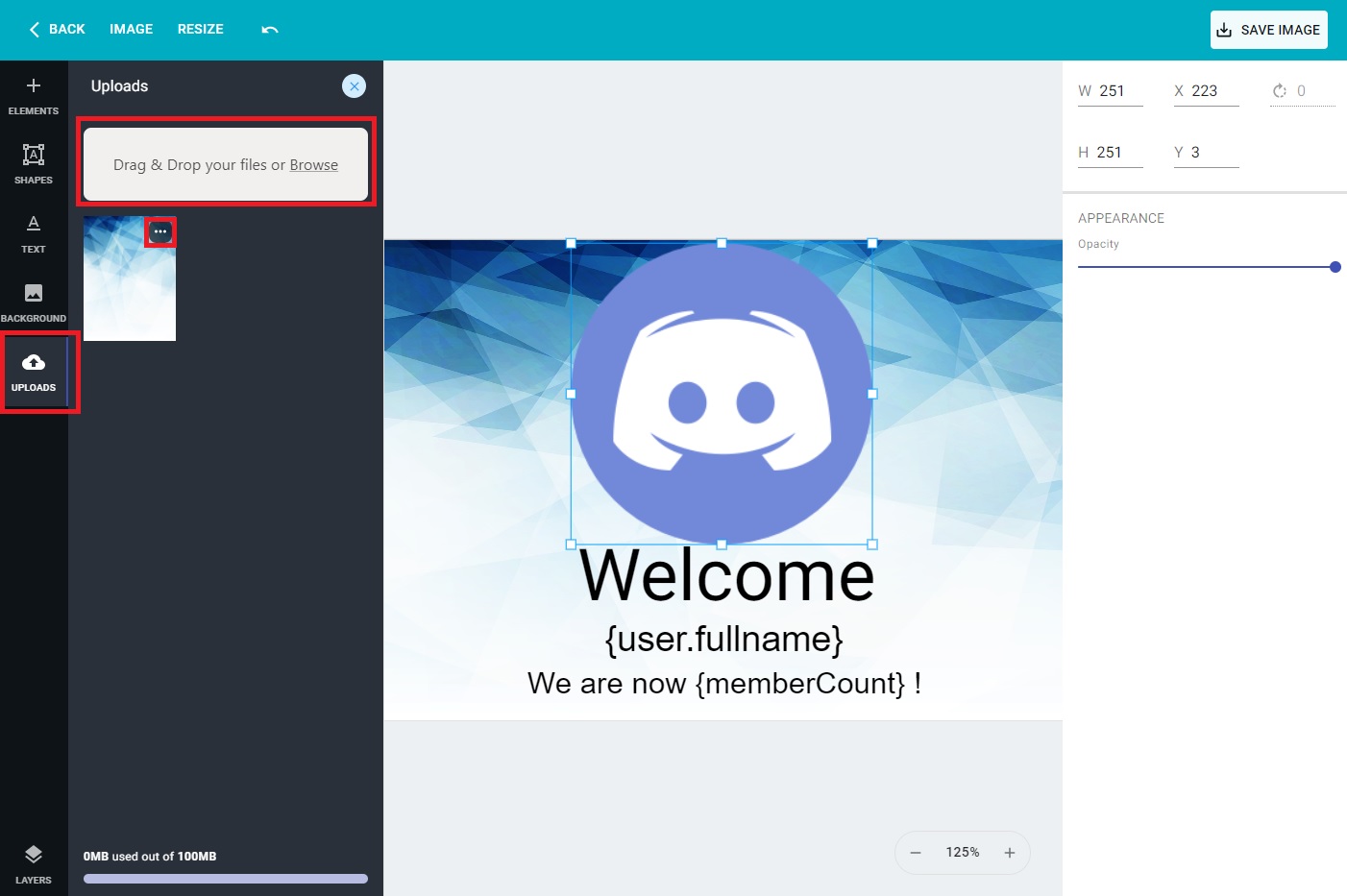The width and height of the screenshot is (1347, 896).
Task: Close the Uploads panel
Action: click(x=354, y=86)
